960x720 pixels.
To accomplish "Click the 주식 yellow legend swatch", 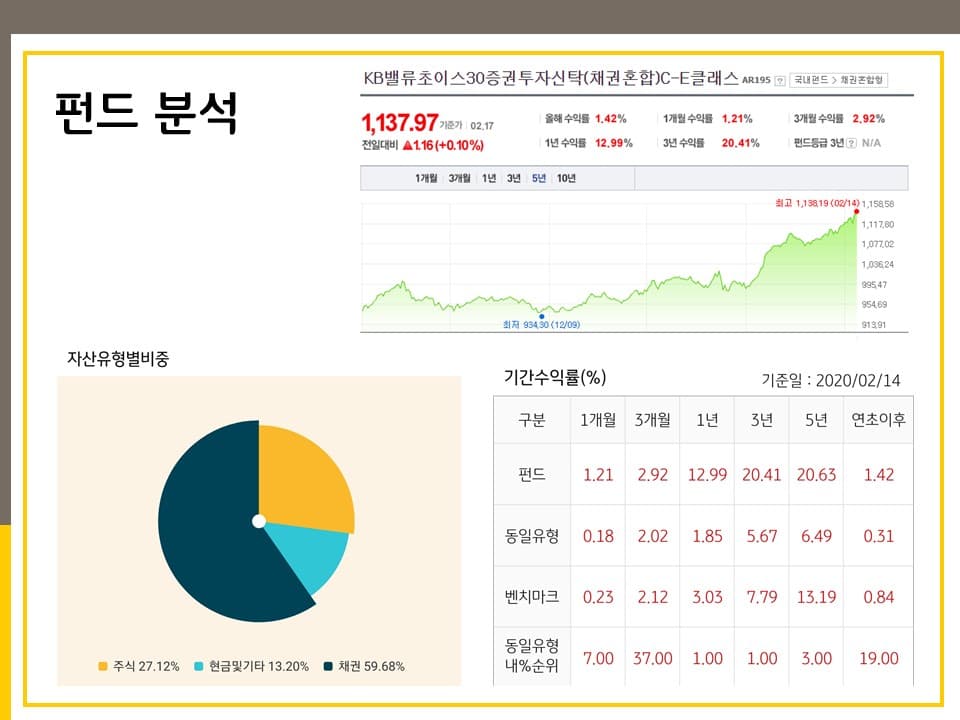I will coord(103,666).
